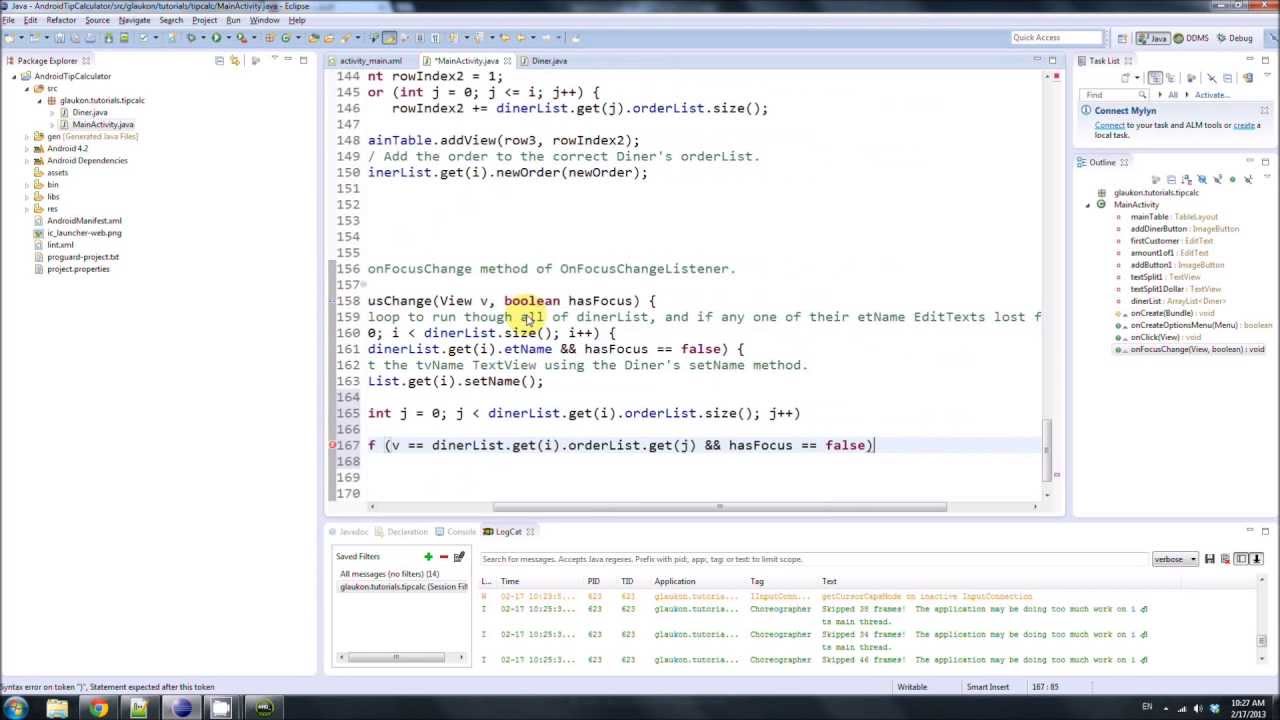Switch to Diner.java editor tab
Image resolution: width=1280 pixels, height=720 pixels.
(x=548, y=61)
